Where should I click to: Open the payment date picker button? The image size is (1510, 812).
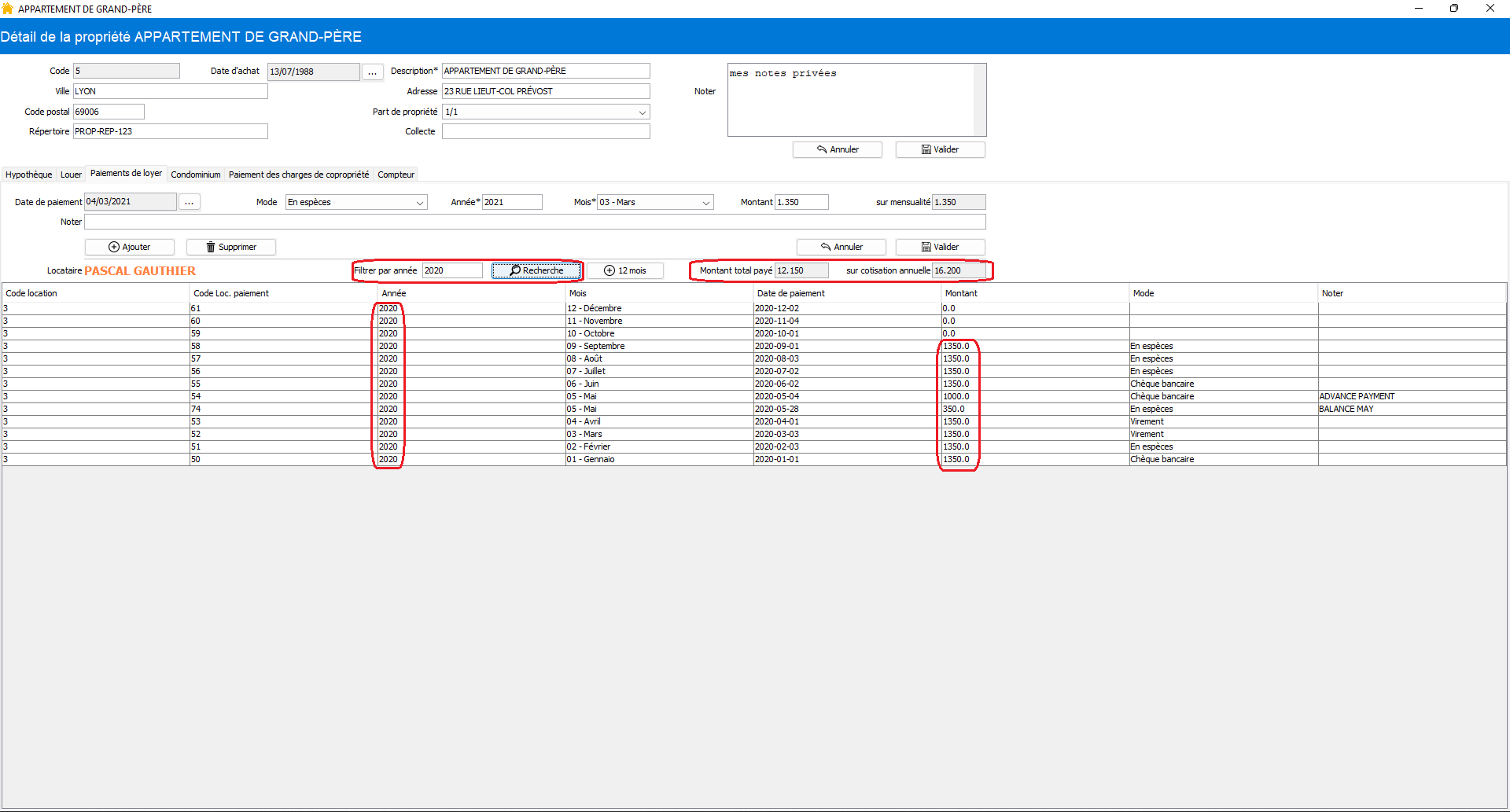[x=189, y=202]
